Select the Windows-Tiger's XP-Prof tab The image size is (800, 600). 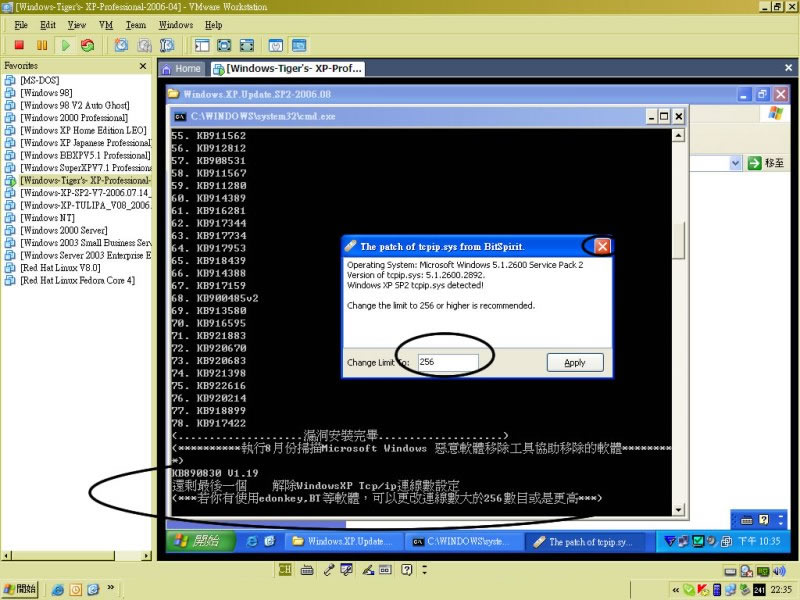288,68
